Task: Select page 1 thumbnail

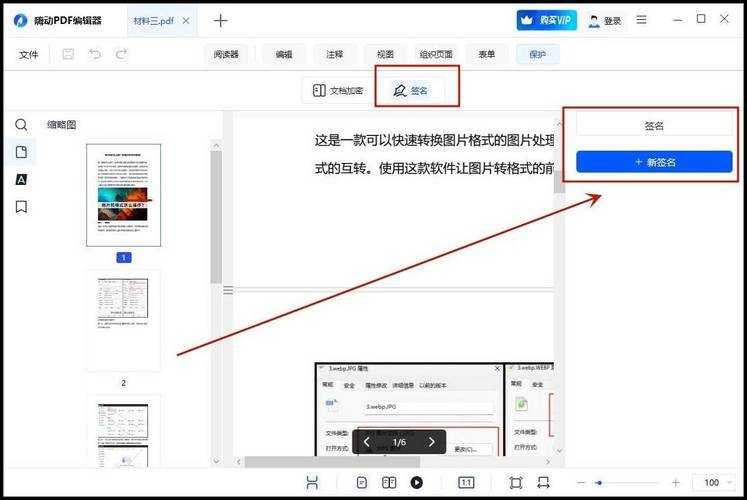Action: (x=123, y=195)
